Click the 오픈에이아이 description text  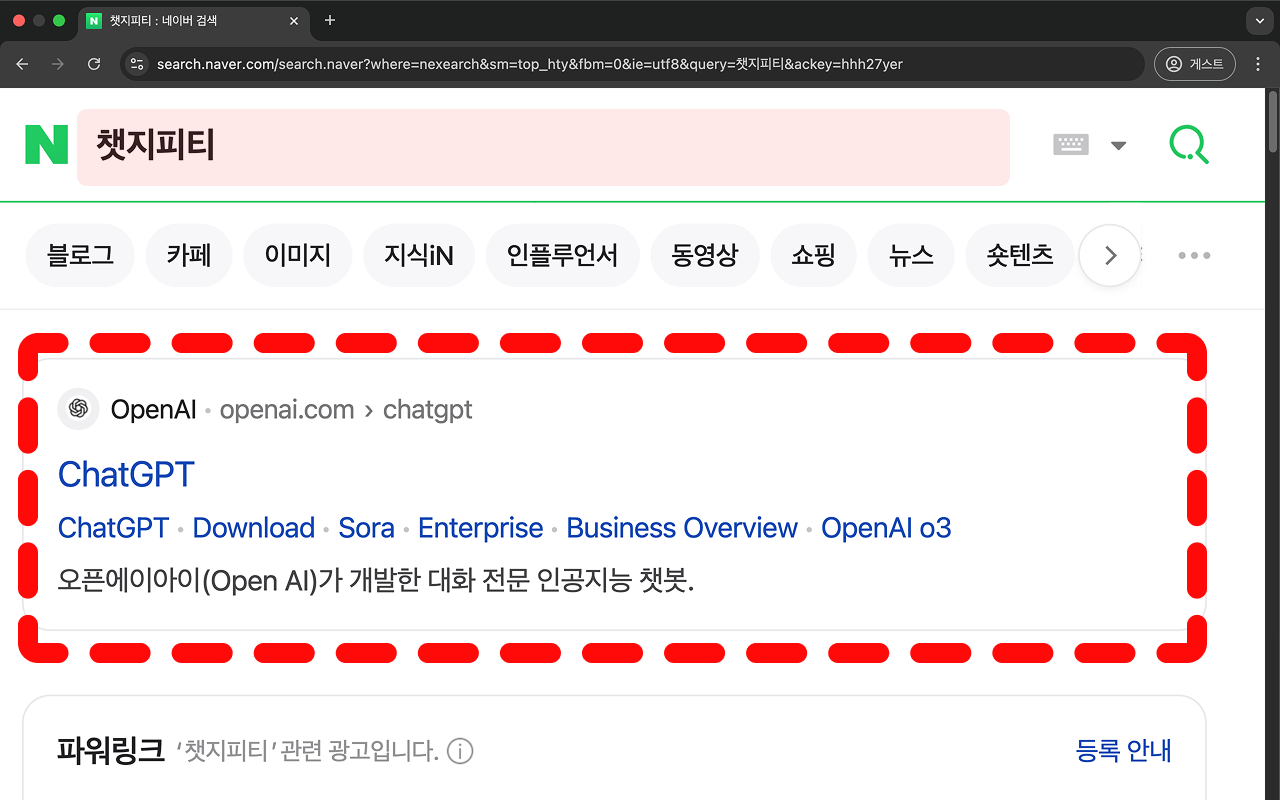click(376, 581)
